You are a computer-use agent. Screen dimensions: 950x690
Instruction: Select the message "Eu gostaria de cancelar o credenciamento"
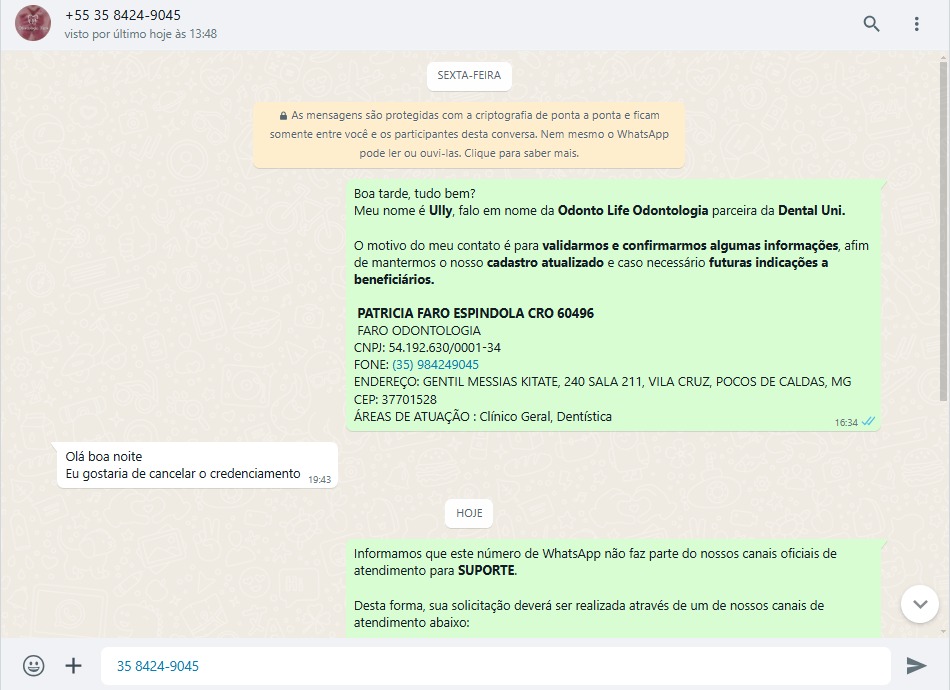pos(183,474)
